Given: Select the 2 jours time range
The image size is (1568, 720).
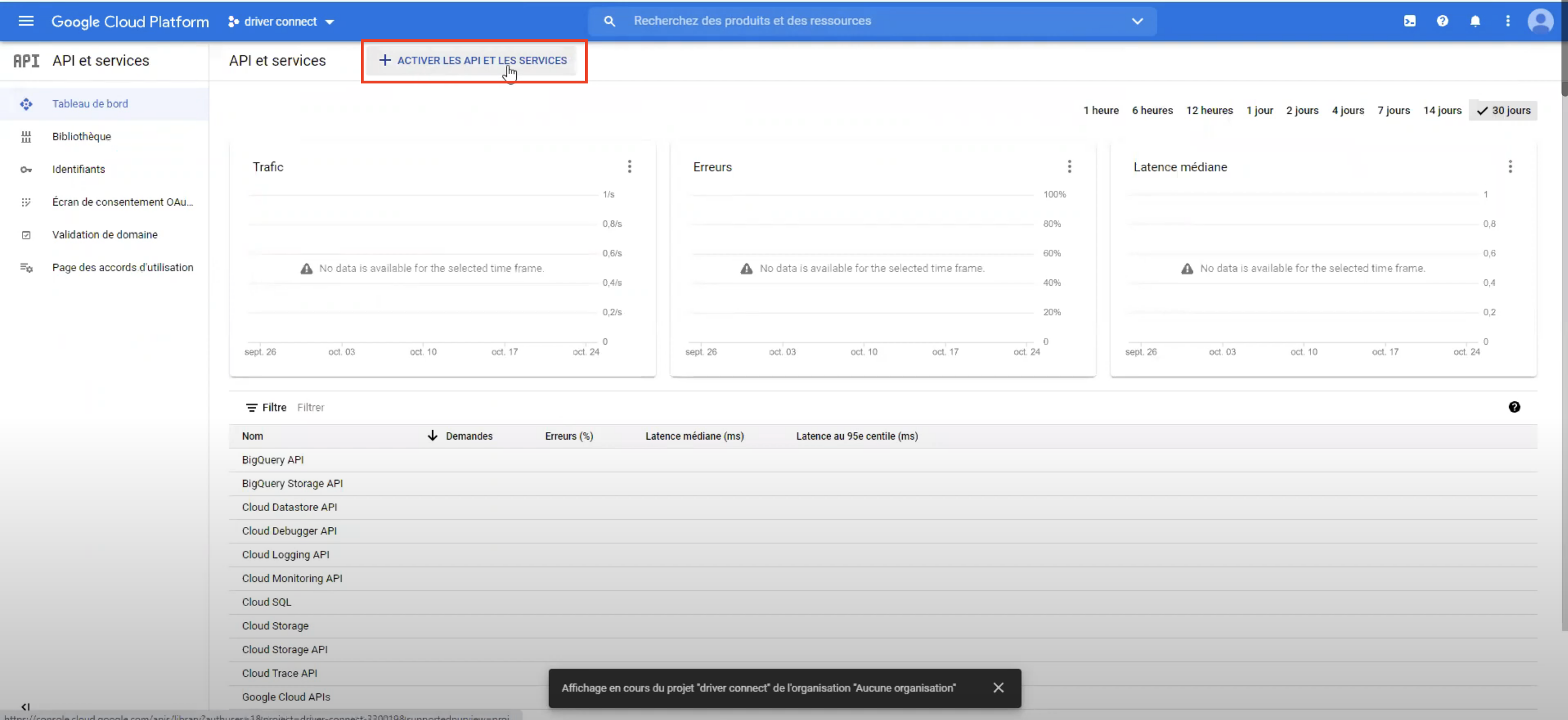Looking at the screenshot, I should pyautogui.click(x=1302, y=110).
